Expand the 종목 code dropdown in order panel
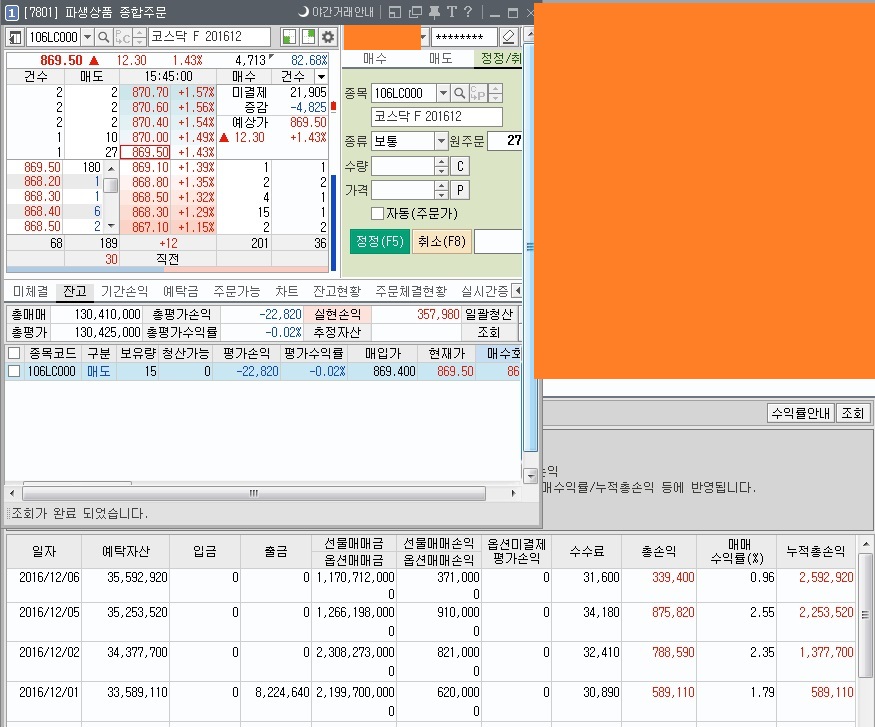The height and width of the screenshot is (727, 875). (x=442, y=93)
